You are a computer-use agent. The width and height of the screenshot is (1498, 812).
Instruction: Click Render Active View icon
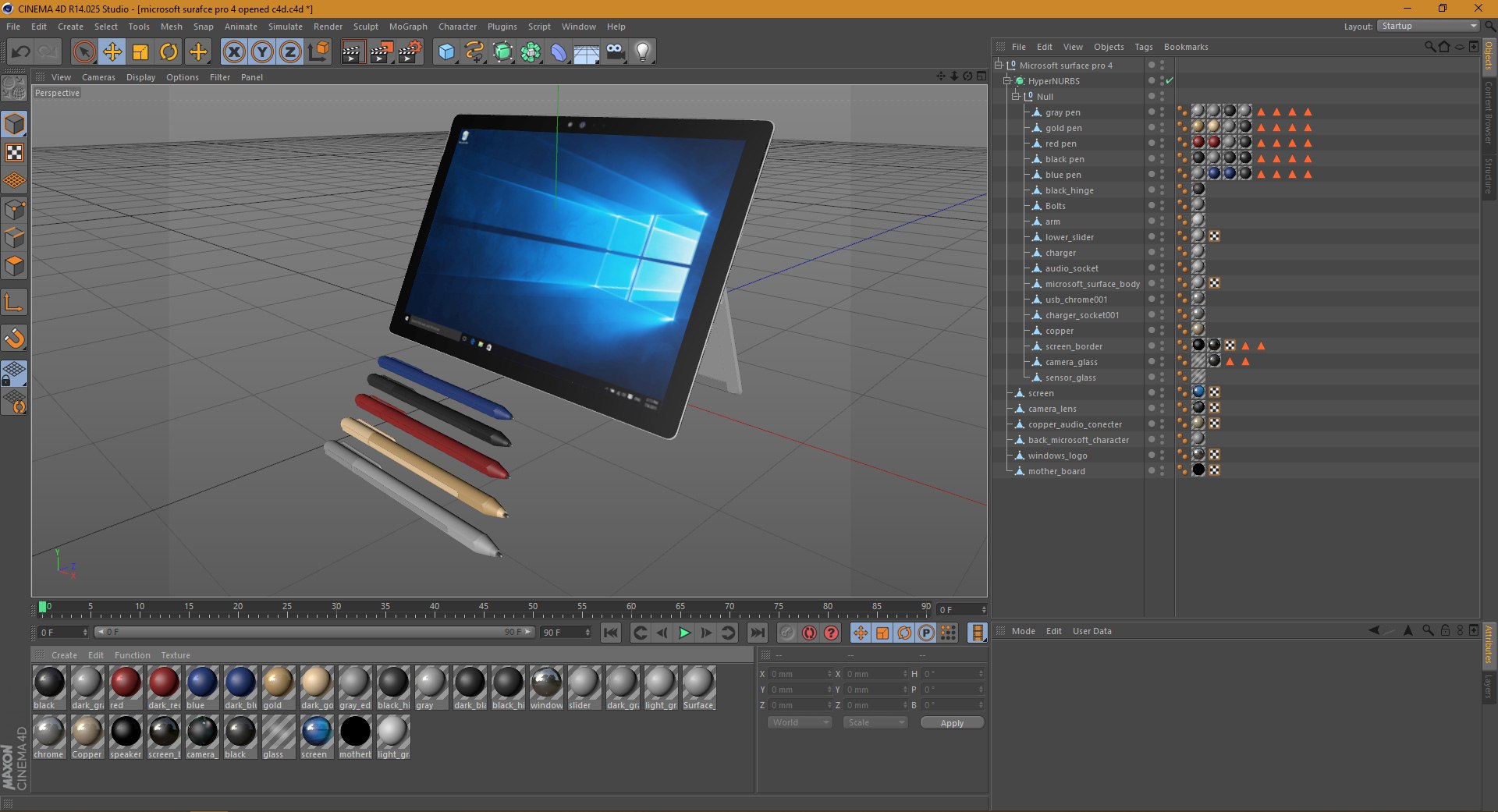[353, 52]
